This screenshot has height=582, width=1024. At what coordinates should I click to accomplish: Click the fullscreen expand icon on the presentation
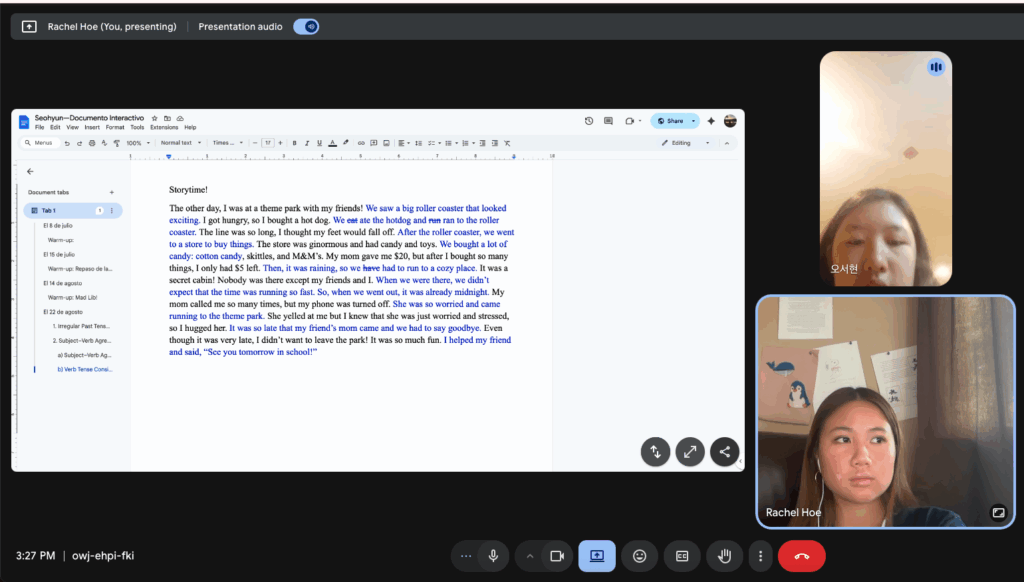(690, 451)
